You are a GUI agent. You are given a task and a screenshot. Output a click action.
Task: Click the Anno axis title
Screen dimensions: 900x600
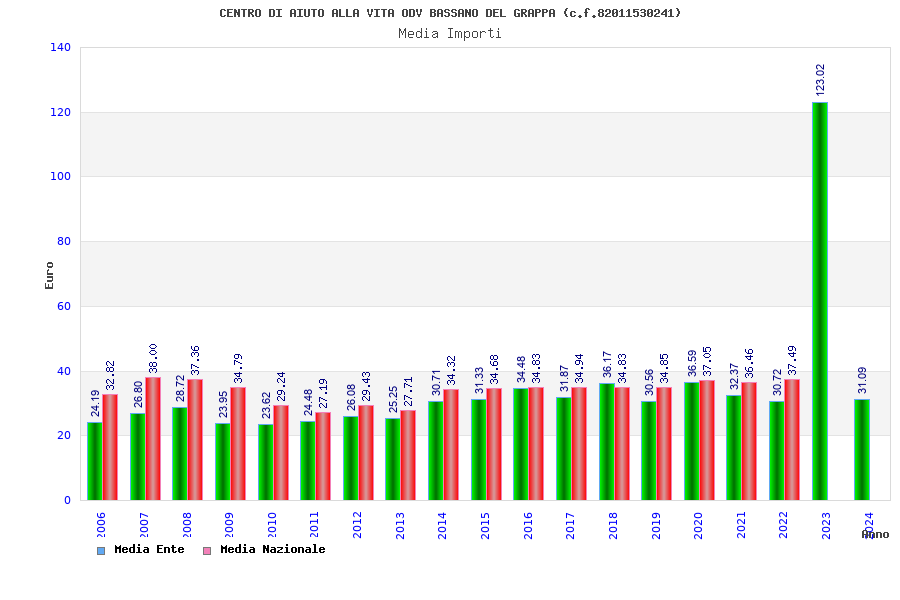875,535
